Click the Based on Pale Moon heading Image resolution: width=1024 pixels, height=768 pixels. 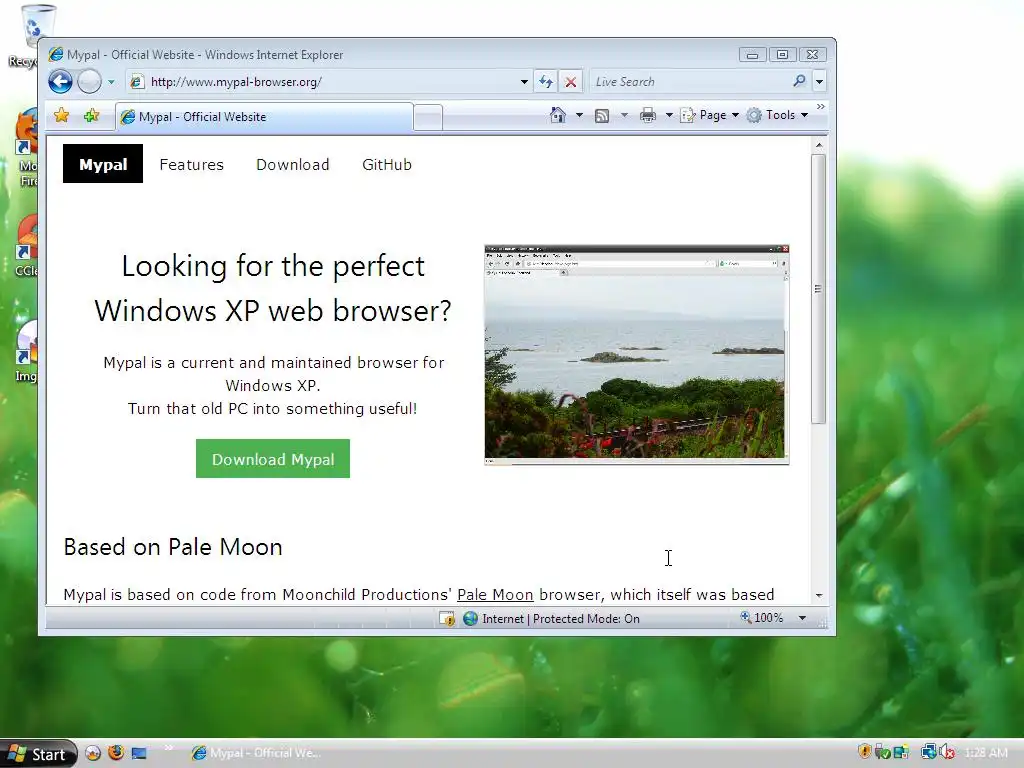173,547
